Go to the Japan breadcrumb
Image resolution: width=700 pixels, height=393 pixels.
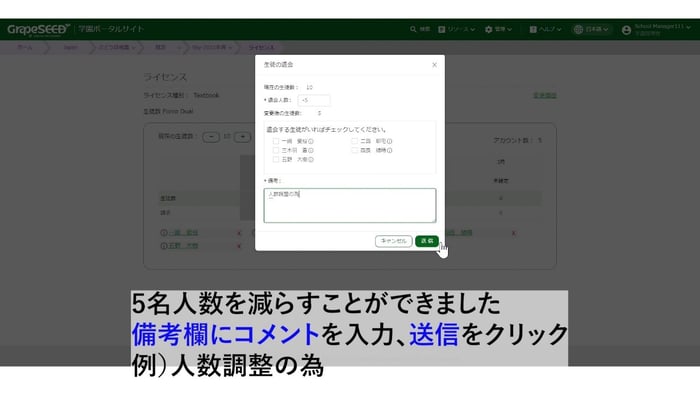coord(70,47)
